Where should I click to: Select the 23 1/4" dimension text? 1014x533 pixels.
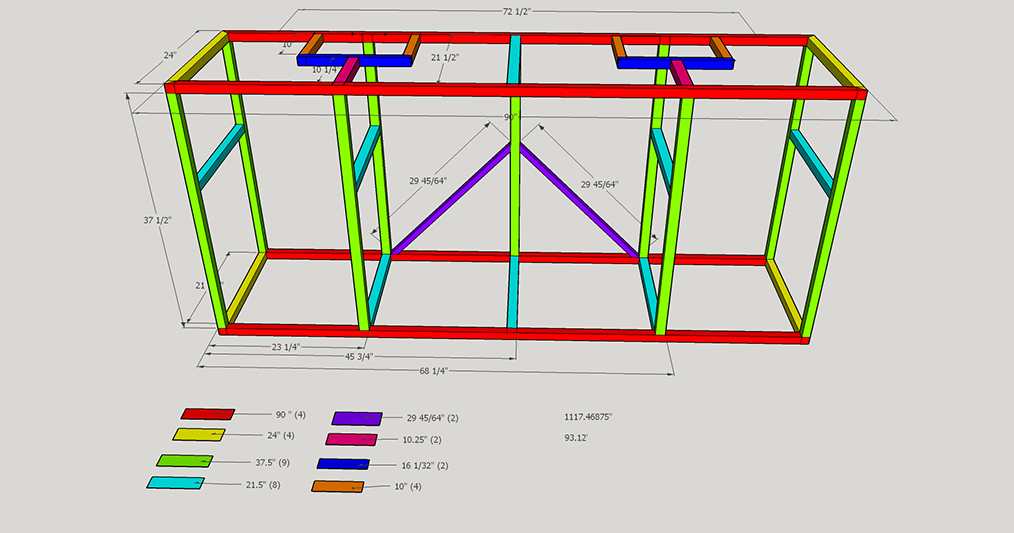[285, 347]
